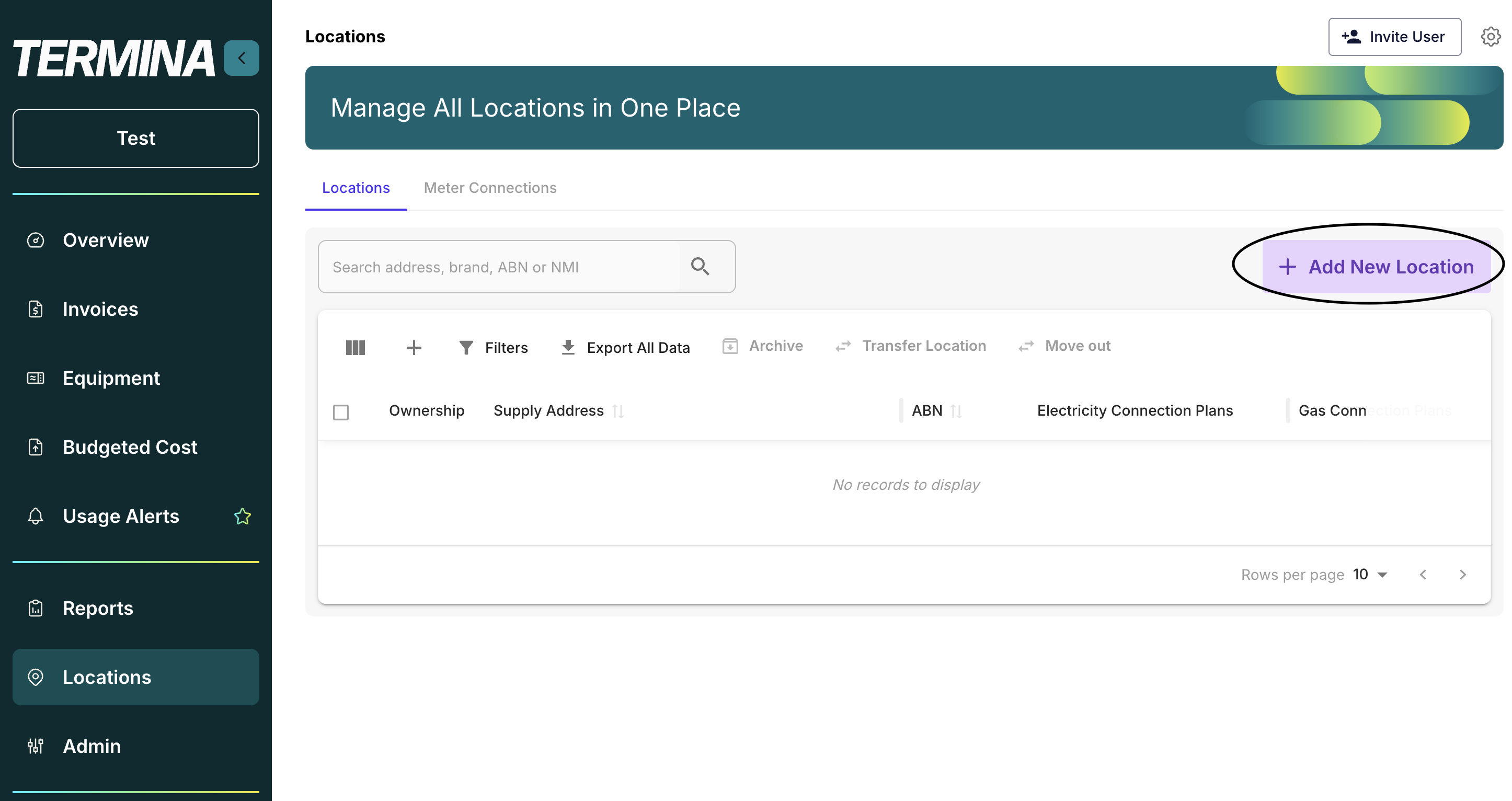
Task: Focus the address search field
Action: [x=499, y=267]
